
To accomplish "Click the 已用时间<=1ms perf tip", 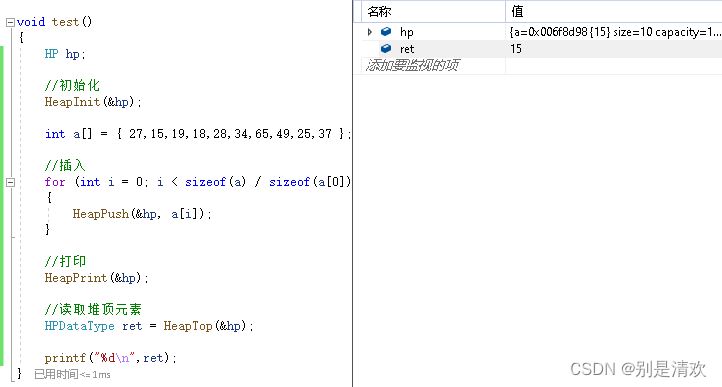I will point(72,375).
